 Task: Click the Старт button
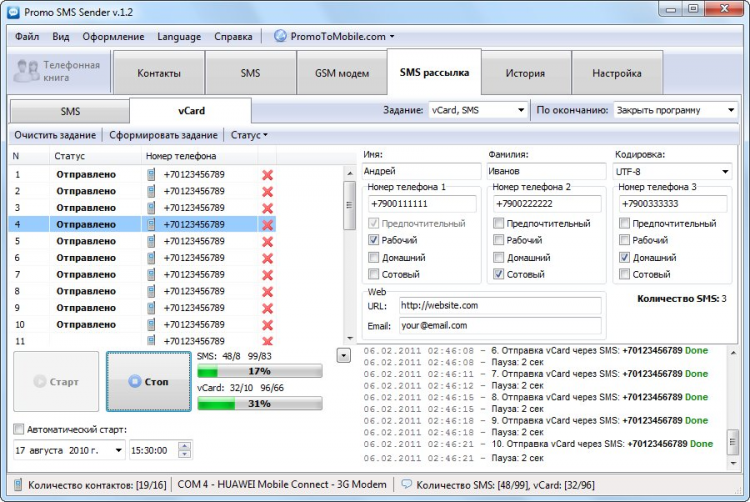56,382
